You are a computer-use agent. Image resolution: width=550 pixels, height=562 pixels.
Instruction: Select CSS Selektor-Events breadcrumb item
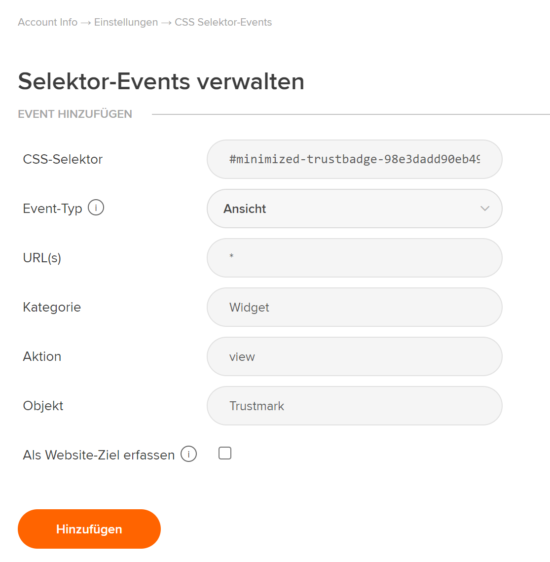[223, 22]
